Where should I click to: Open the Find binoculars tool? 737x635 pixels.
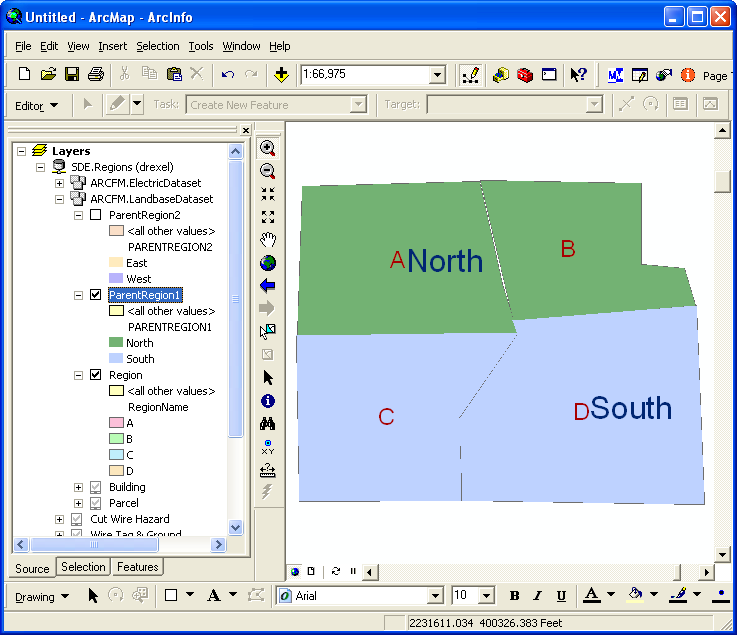pyautogui.click(x=267, y=424)
